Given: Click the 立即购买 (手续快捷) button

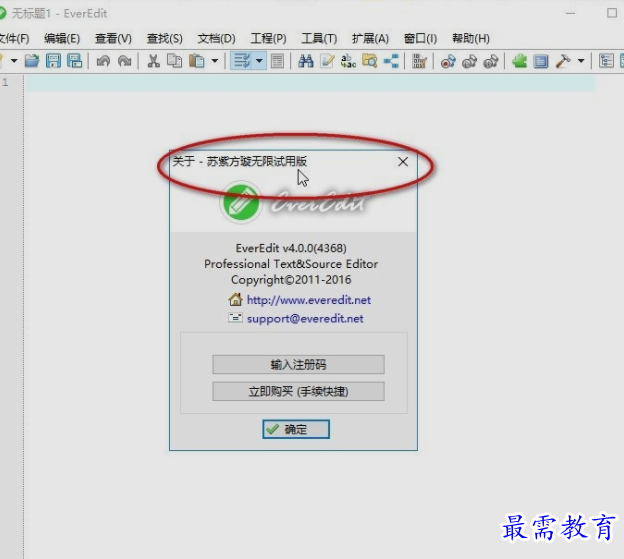Looking at the screenshot, I should tap(298, 391).
